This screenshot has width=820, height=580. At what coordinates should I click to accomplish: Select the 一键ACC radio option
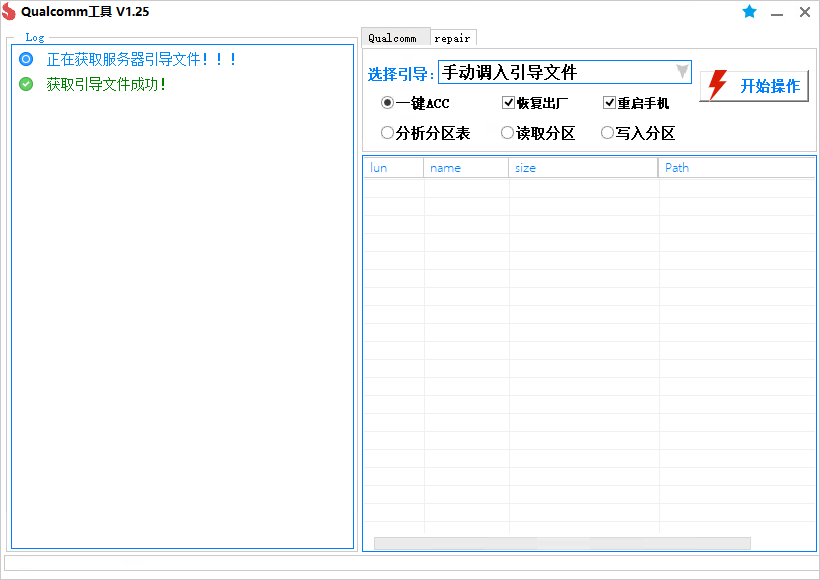387,103
